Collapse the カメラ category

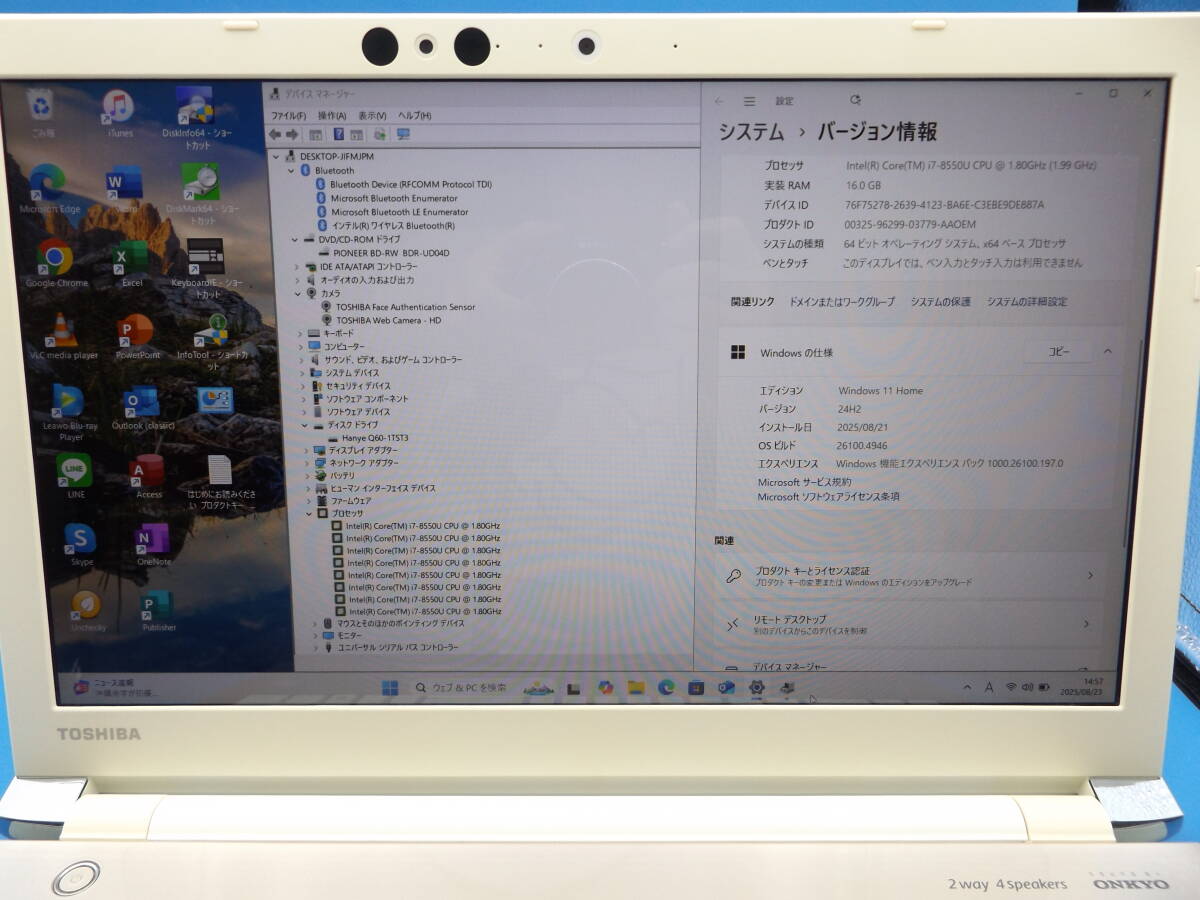(298, 294)
